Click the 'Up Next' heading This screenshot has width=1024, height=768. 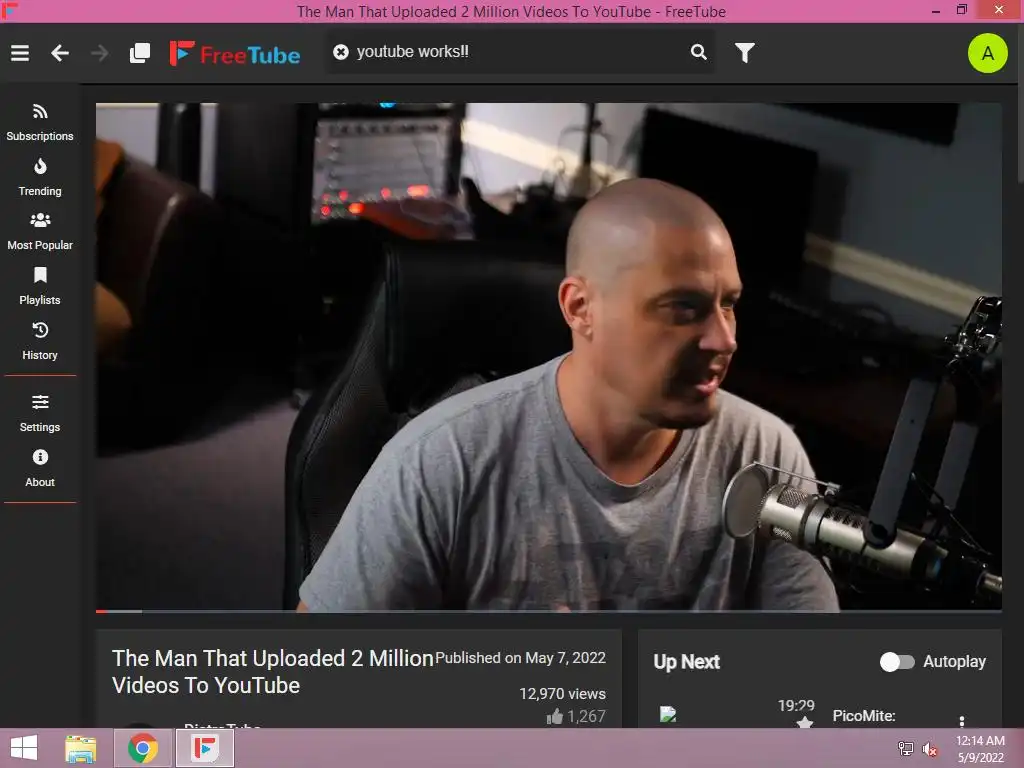[686, 662]
